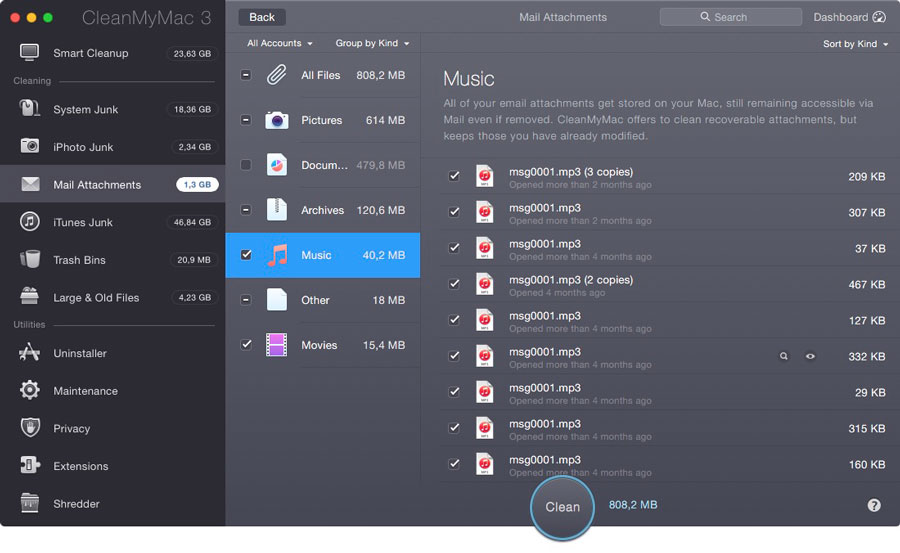The height and width of the screenshot is (553, 900).
Task: Click the Uninstaller icon
Action: tap(29, 353)
